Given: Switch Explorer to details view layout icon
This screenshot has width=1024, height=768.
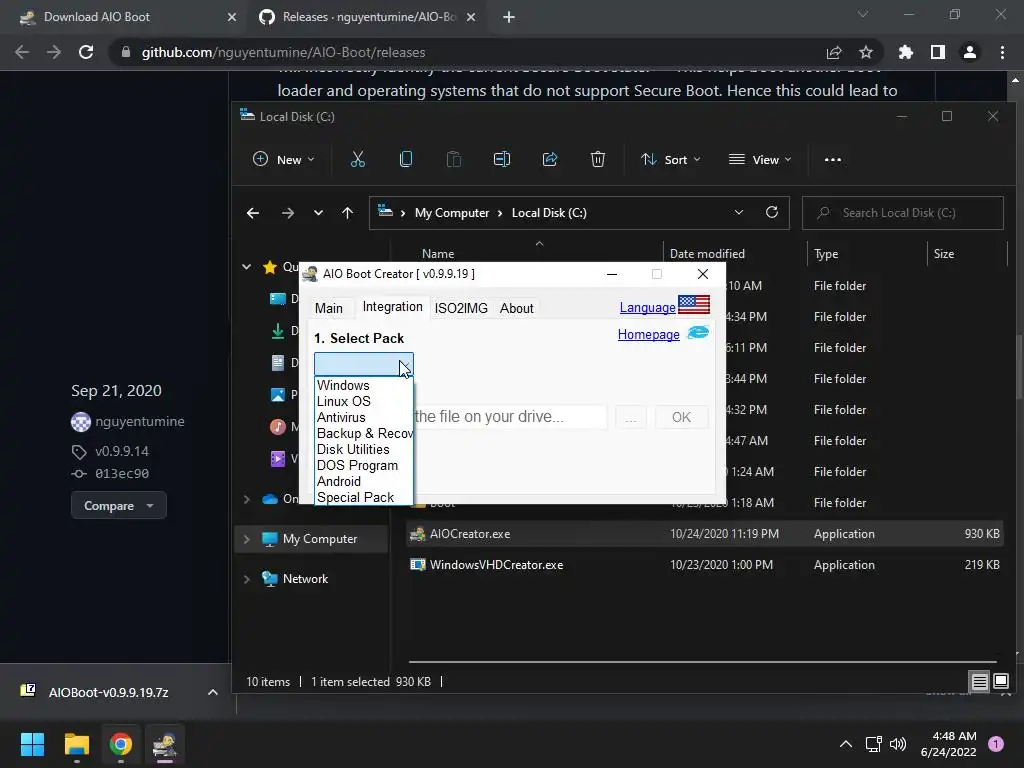Looking at the screenshot, I should pos(980,682).
